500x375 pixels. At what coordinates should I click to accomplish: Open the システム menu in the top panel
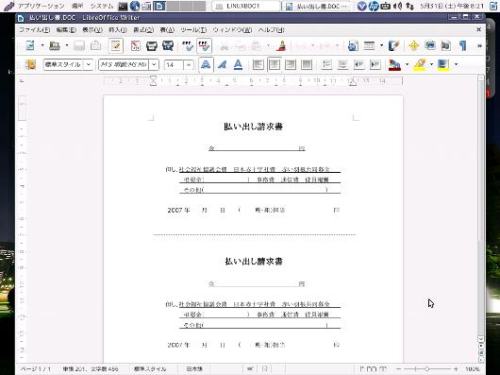pyautogui.click(x=102, y=6)
